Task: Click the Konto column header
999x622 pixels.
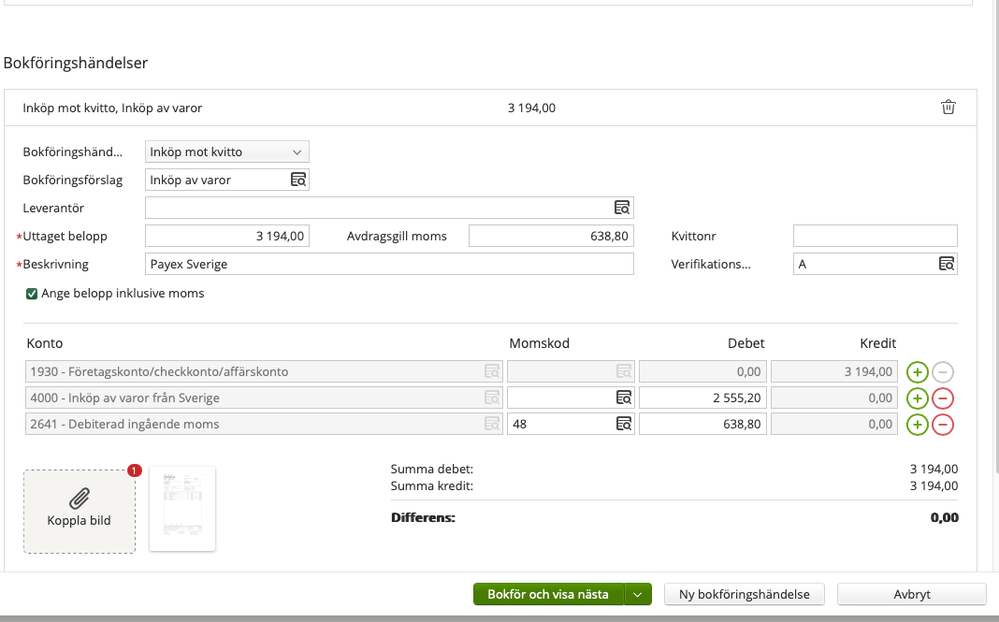Action: [x=45, y=343]
